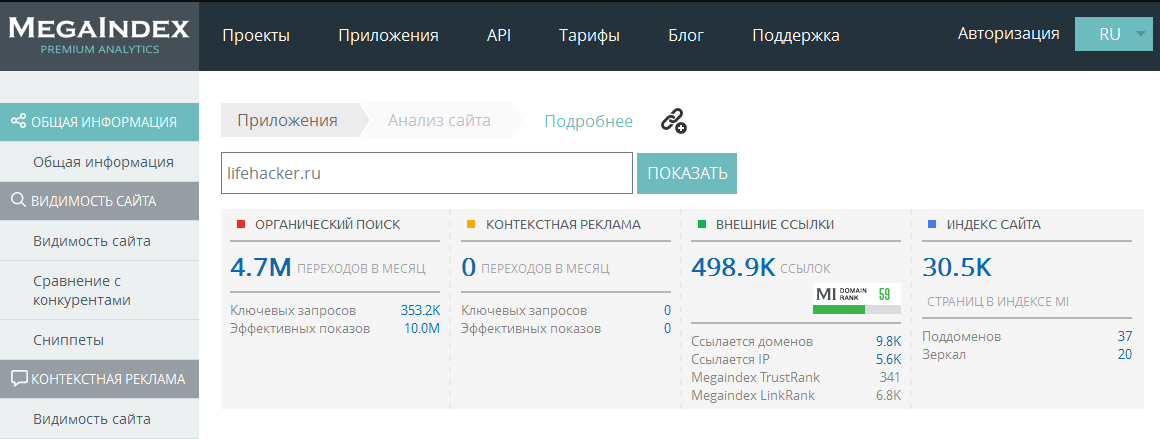The image size is (1160, 439).
Task: Click the 20 mirrors value
Action: pos(1125,355)
